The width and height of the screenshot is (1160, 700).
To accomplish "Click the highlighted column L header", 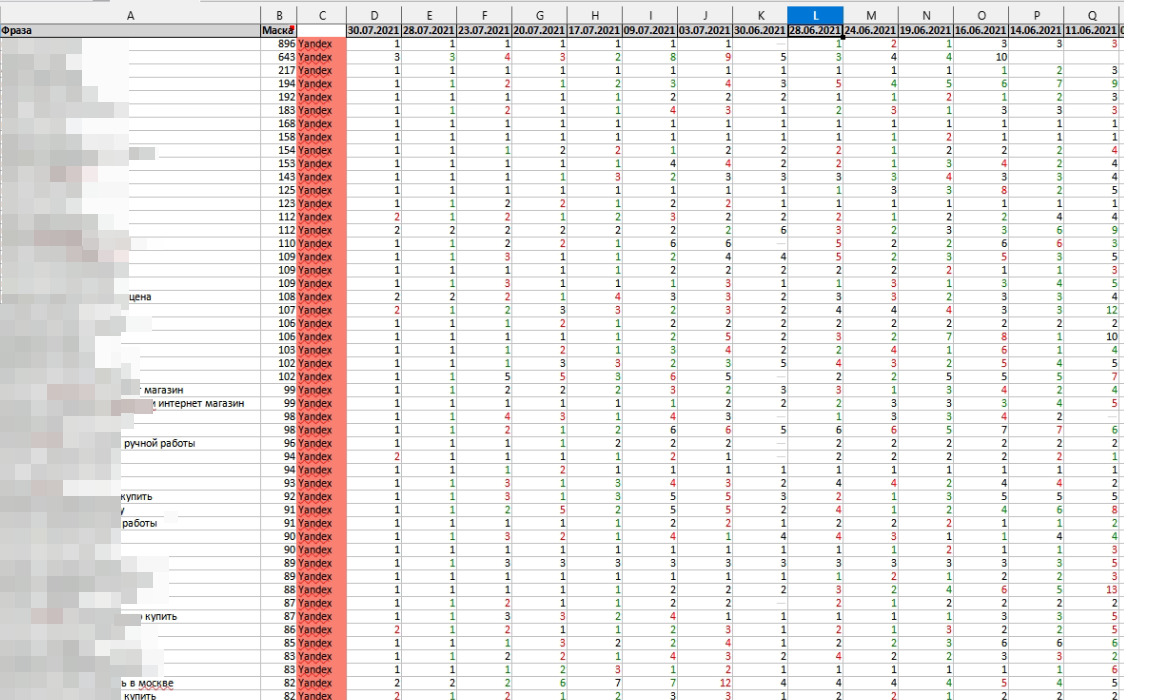I will [815, 16].
